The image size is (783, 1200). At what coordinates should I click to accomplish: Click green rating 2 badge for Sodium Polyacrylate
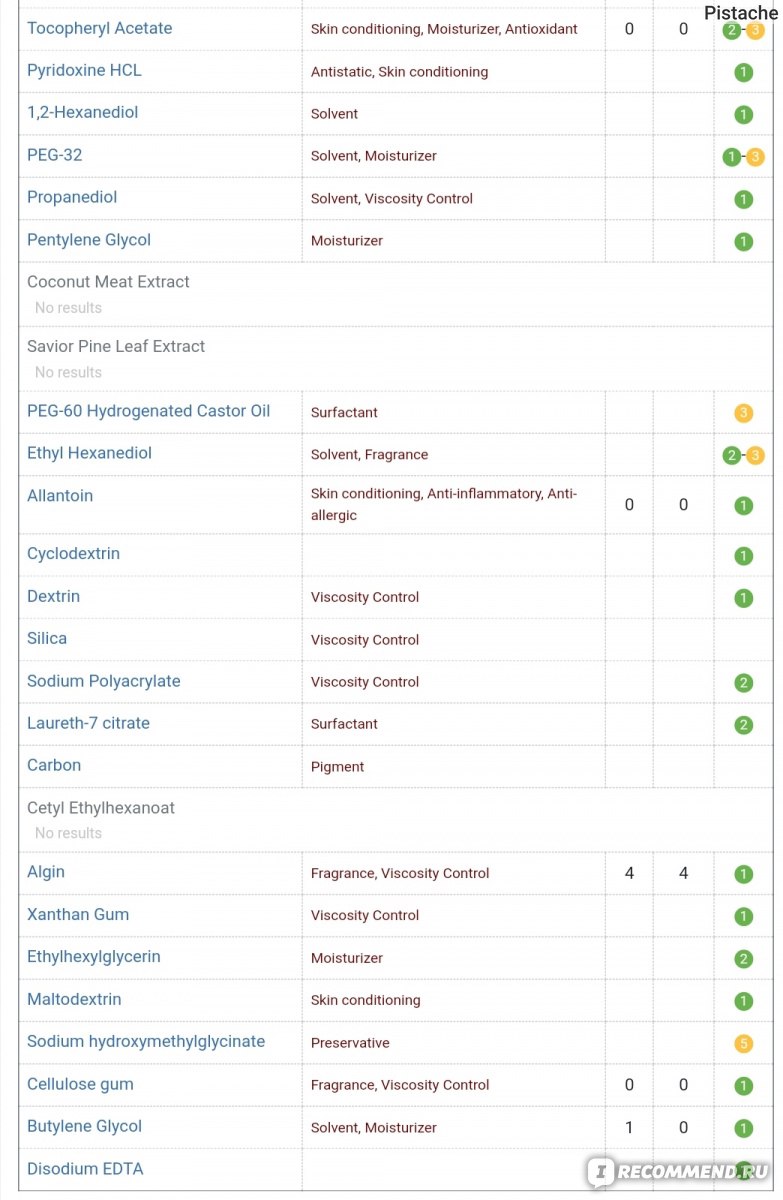(x=743, y=683)
